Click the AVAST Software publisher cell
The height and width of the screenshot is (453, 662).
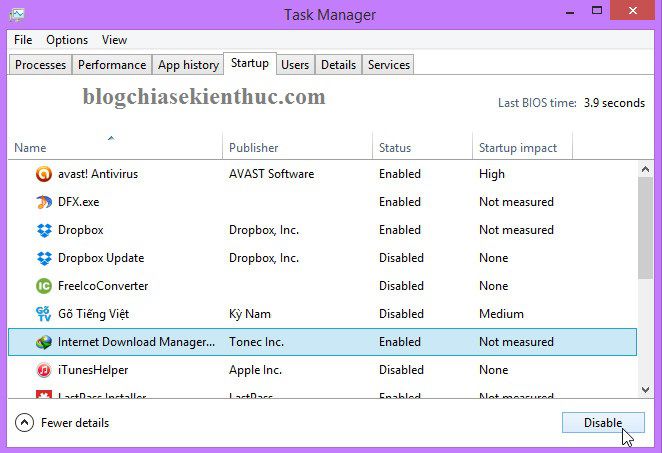pos(271,174)
